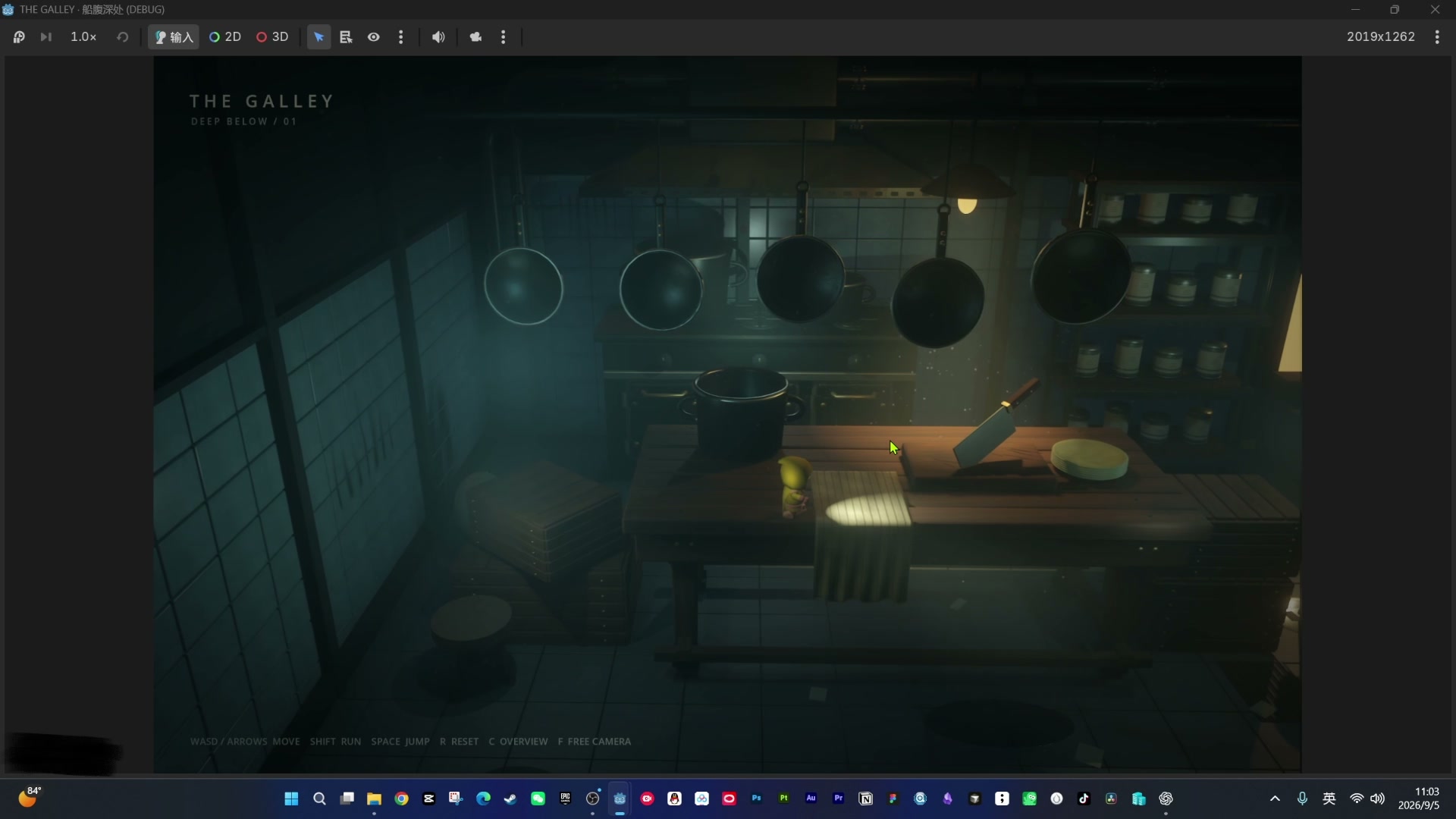
Task: Launch Microsoft Edge from the taskbar
Action: point(483,799)
